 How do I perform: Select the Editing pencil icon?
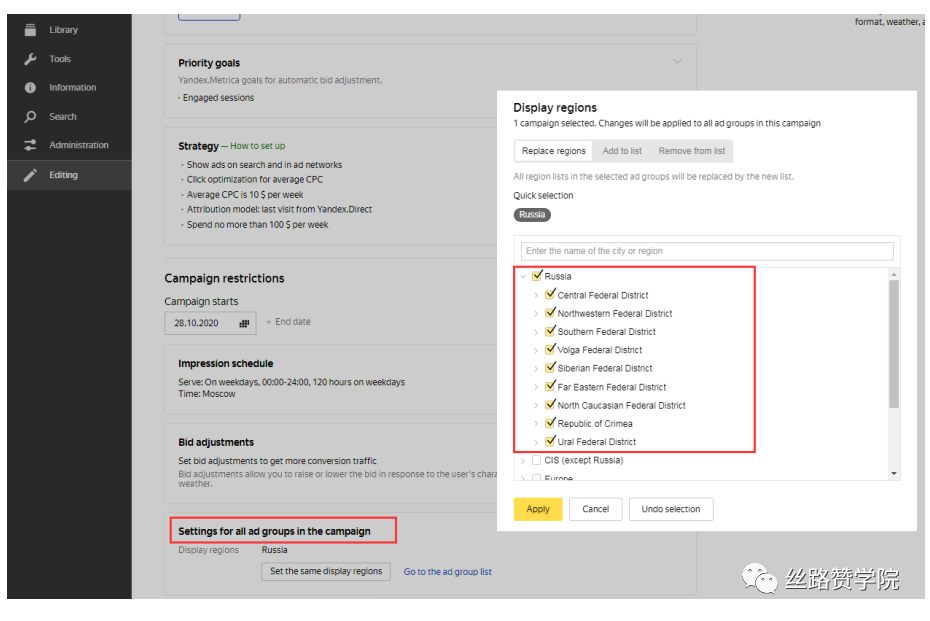29,173
